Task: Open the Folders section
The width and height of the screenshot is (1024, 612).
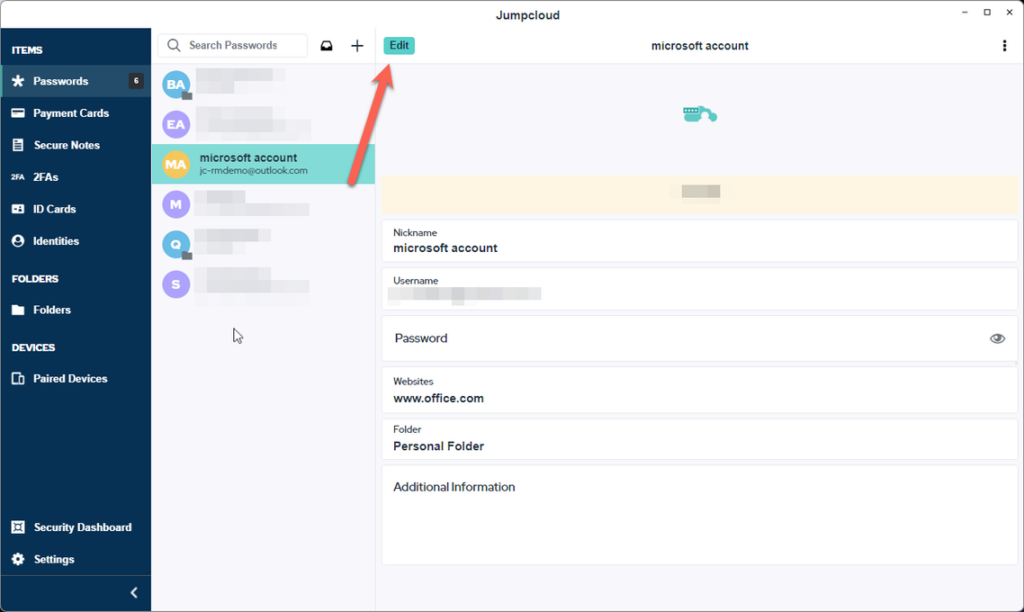Action: 18,310
